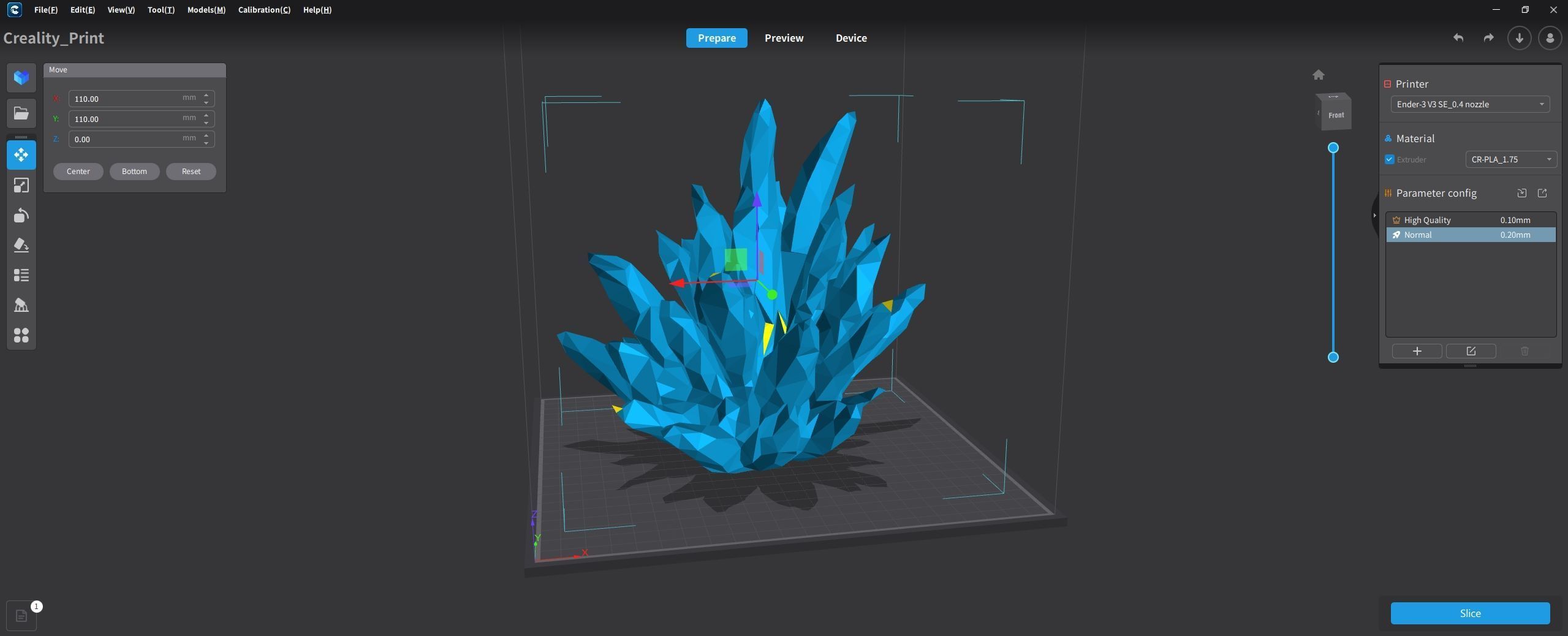Click the Redo arrow icon

coord(1488,38)
